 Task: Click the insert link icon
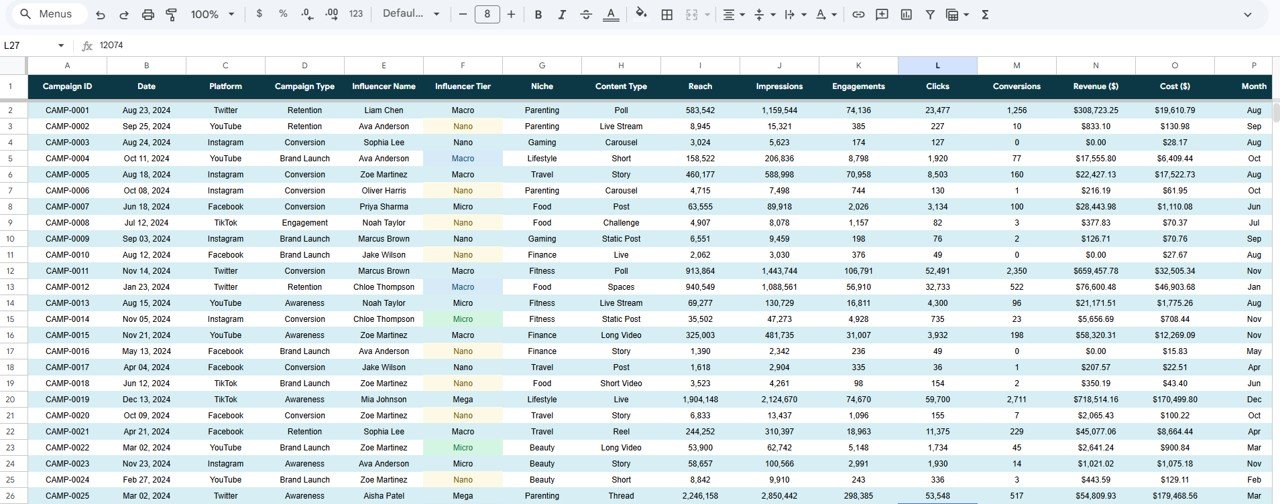(858, 15)
